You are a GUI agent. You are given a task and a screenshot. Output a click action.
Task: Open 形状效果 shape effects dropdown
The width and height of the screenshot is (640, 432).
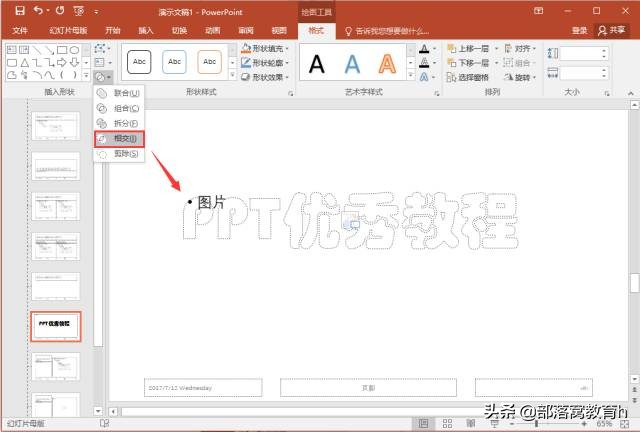point(265,77)
